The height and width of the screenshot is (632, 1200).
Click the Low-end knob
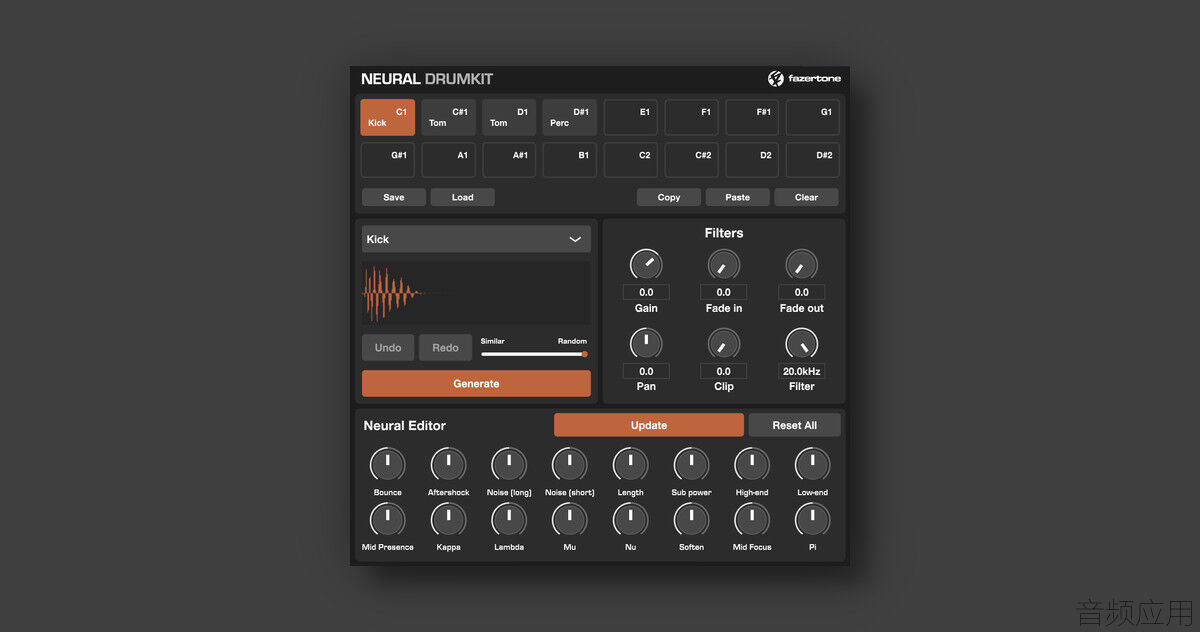[813, 464]
